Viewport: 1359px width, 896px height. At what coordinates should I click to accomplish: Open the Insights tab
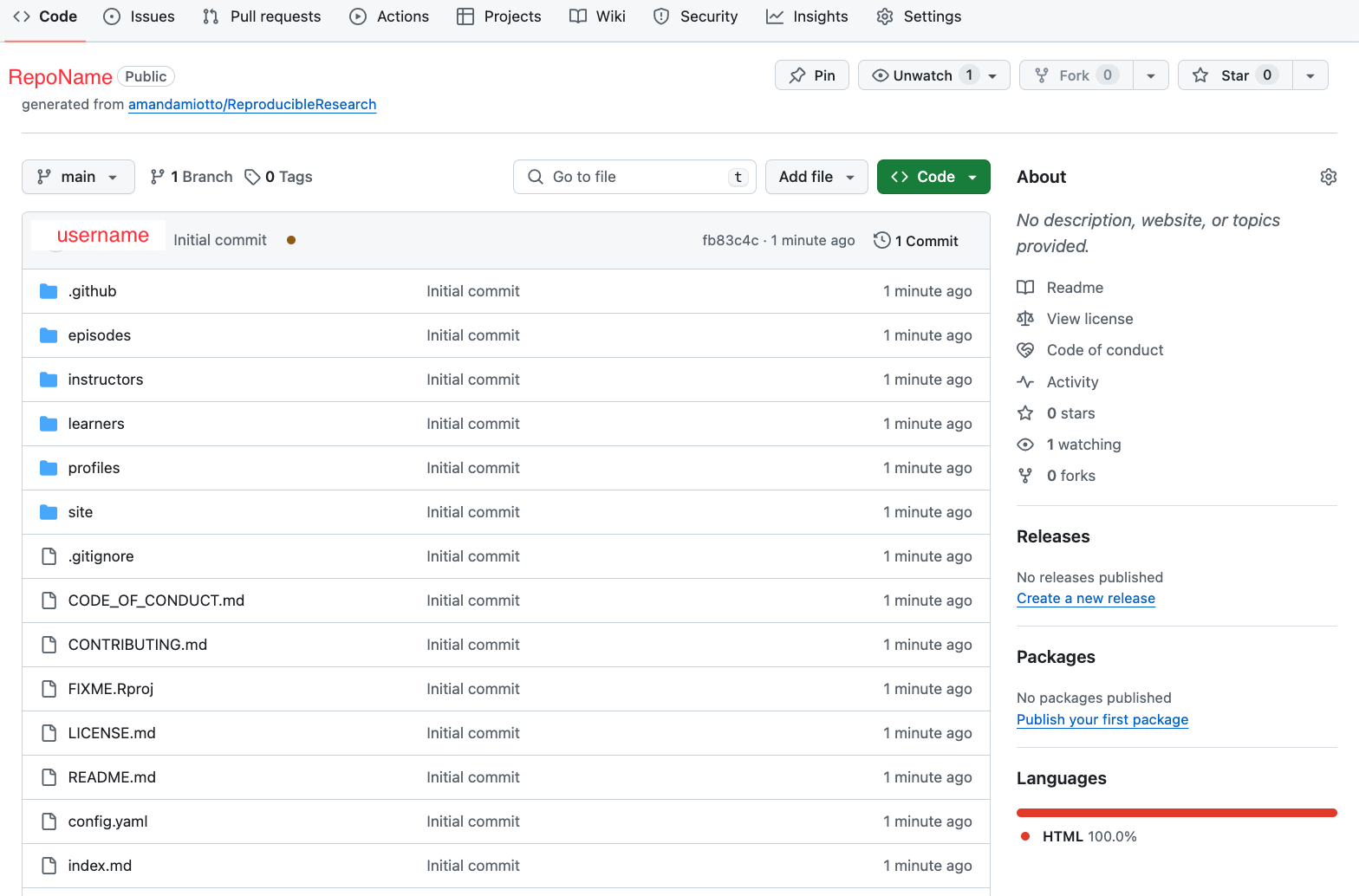point(807,16)
